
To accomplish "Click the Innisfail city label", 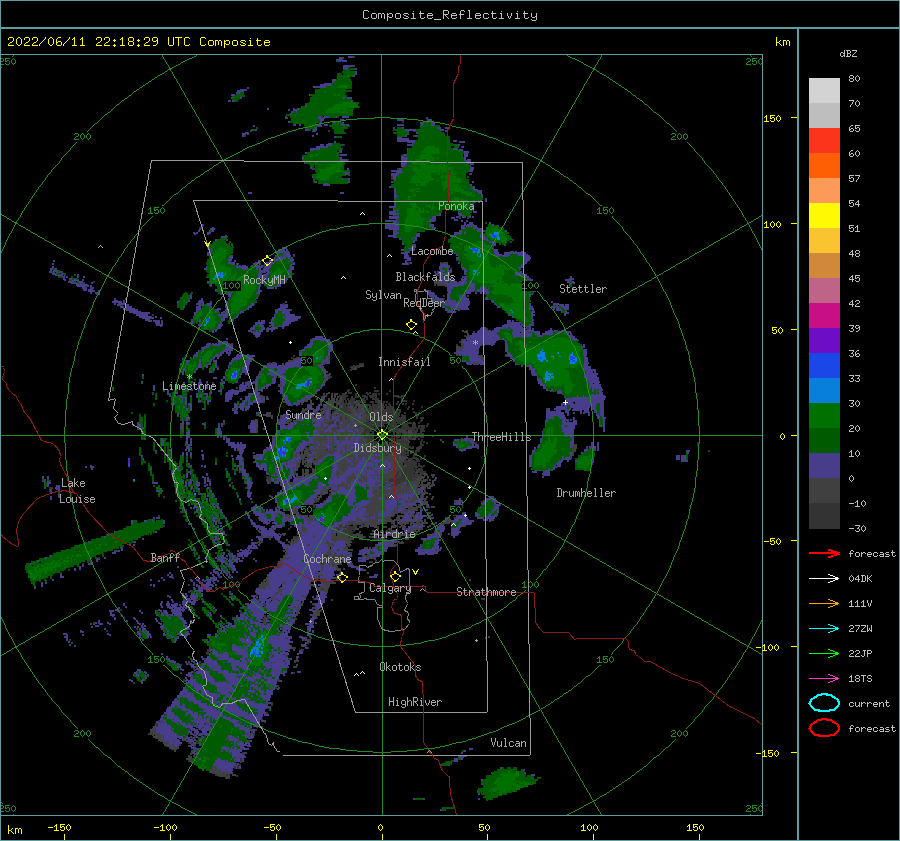I will tap(404, 362).
